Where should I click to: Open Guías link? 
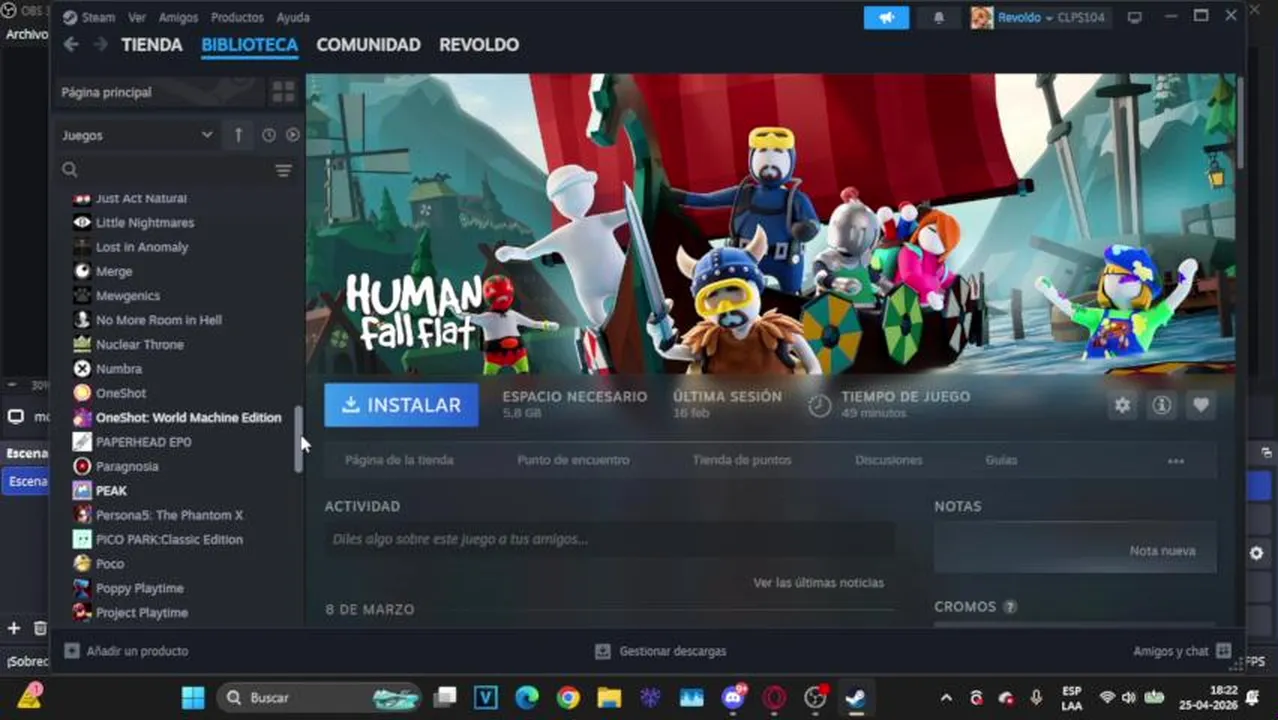coord(1001,460)
